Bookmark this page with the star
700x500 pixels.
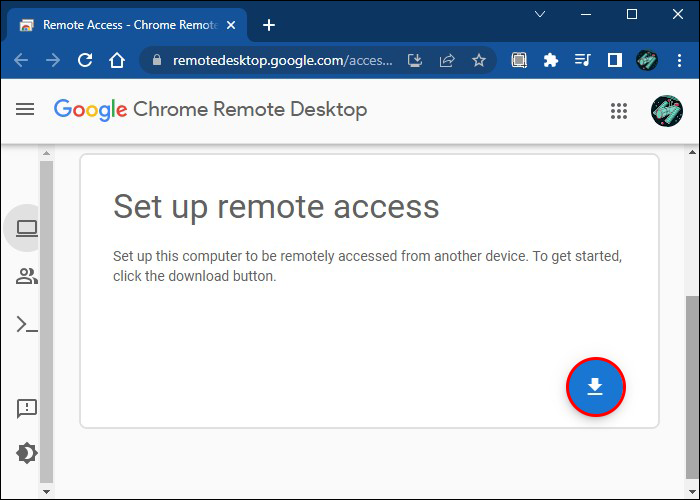pos(479,60)
